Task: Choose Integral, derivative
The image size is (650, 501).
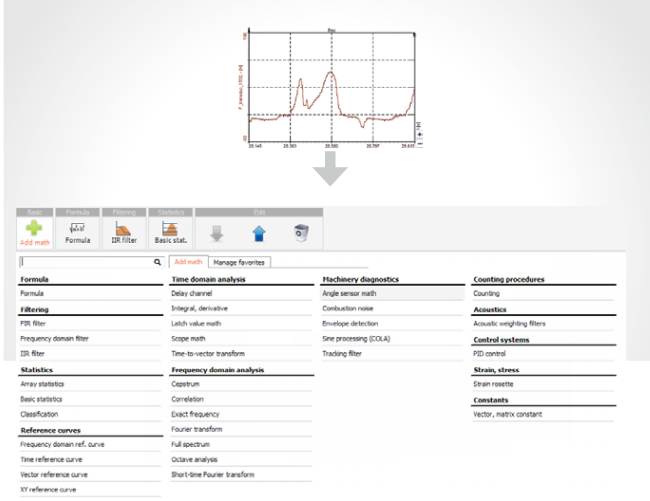Action: (241, 308)
